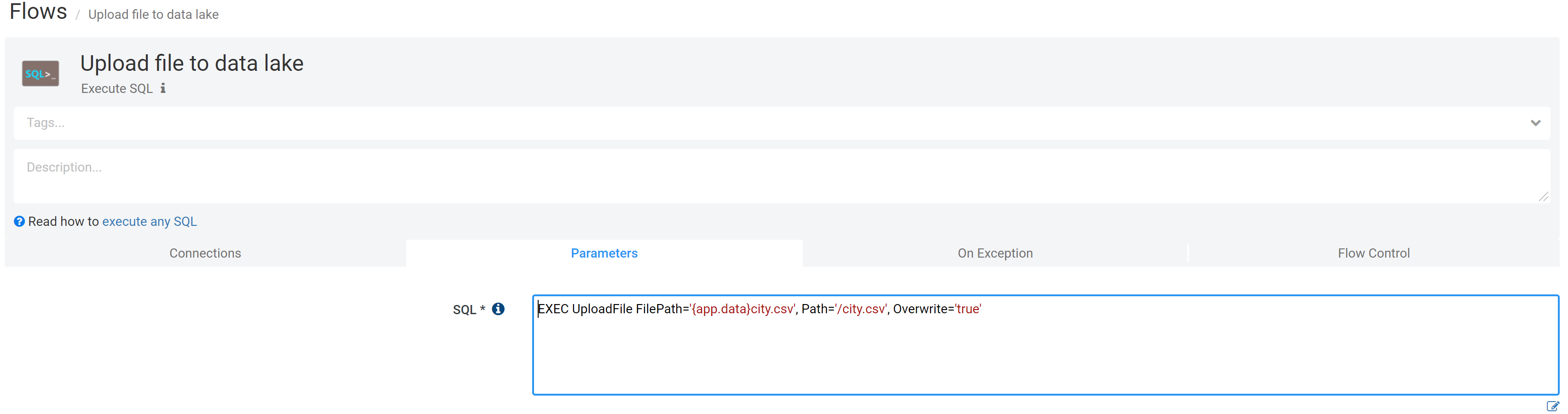1568x414 pixels.
Task: Click the info icon beside Execute SQL
Action: point(163,89)
